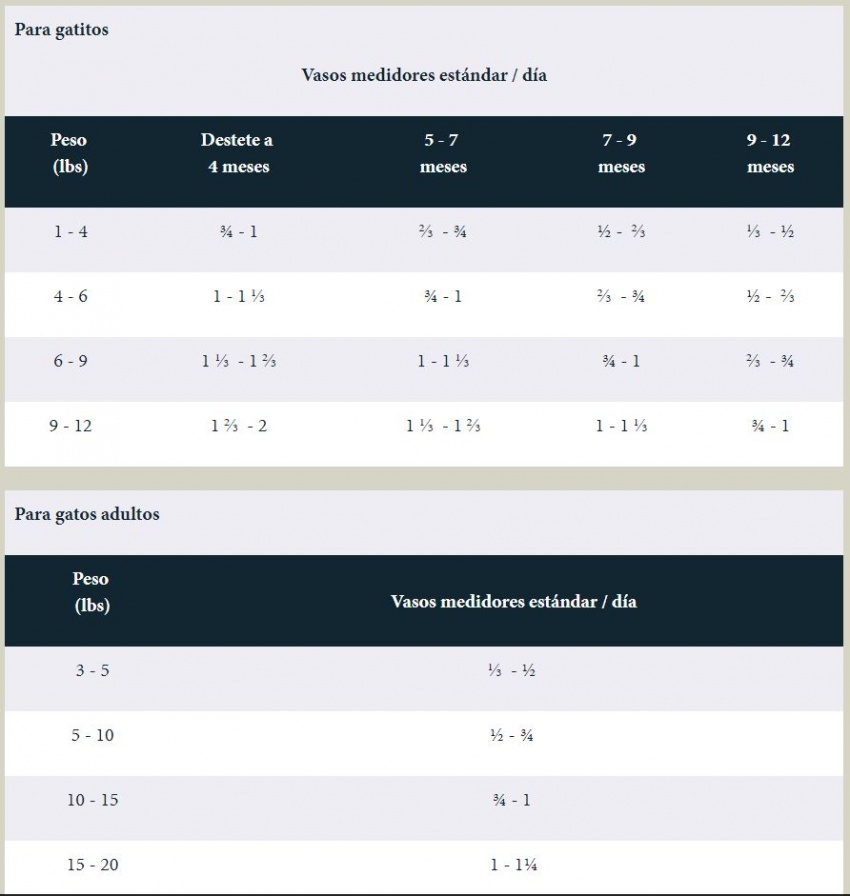Click adult weight row '10 - 15'
The image size is (850, 896).
(x=424, y=808)
